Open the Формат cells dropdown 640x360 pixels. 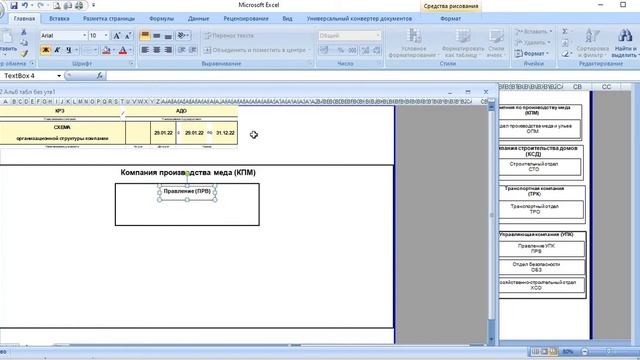pos(532,53)
